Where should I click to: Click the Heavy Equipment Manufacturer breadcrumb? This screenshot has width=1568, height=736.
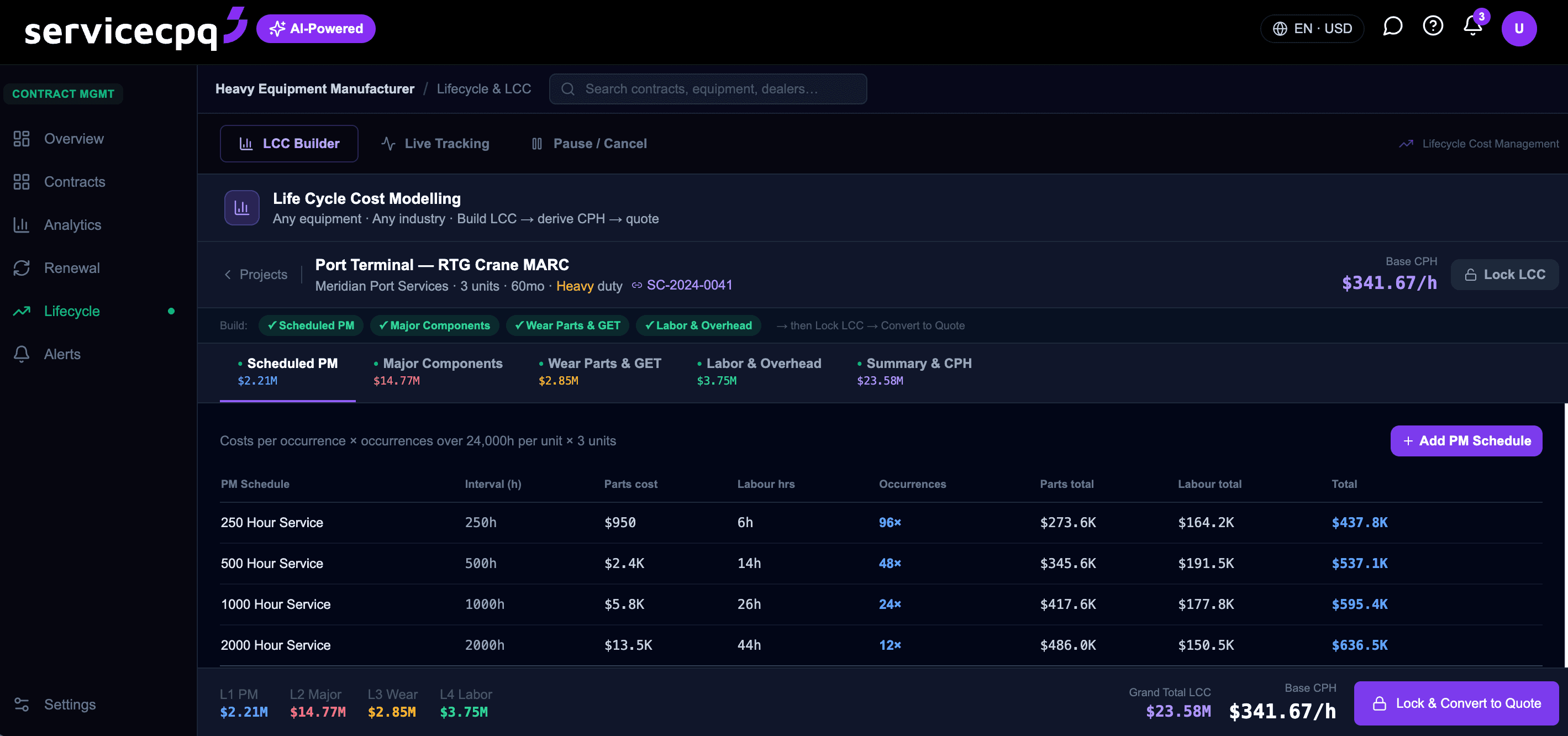(315, 89)
